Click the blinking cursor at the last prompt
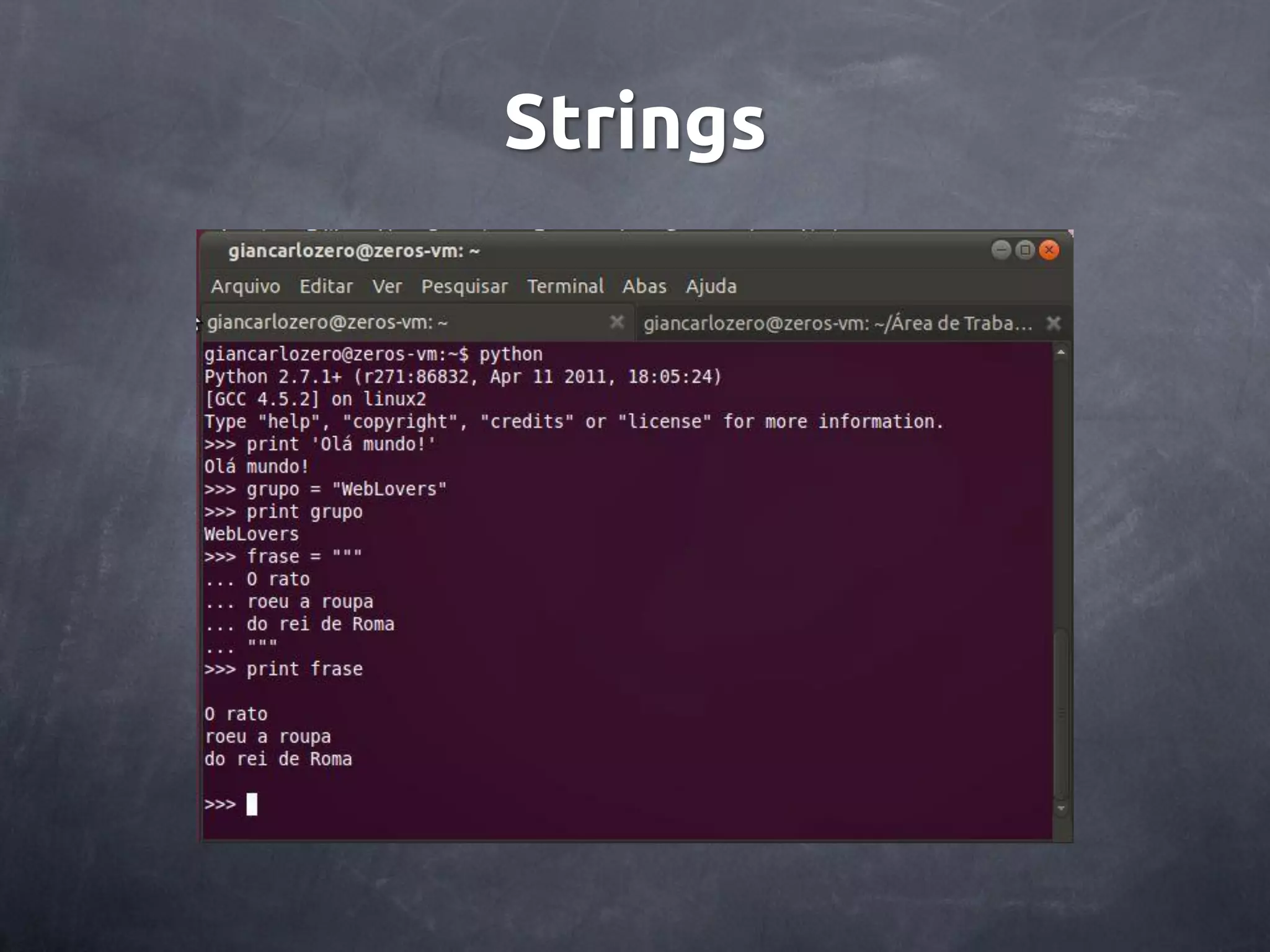 (252, 804)
